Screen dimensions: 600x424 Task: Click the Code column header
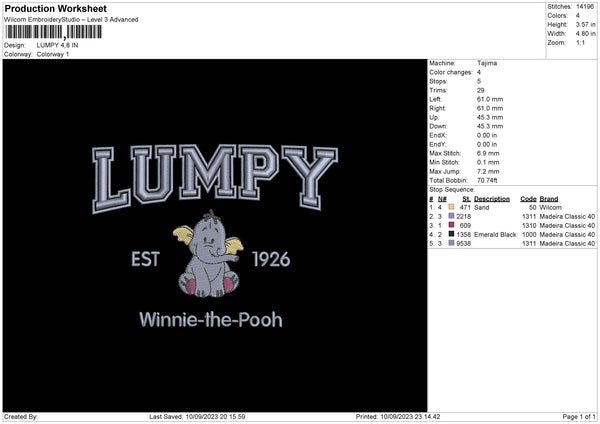tap(529, 198)
